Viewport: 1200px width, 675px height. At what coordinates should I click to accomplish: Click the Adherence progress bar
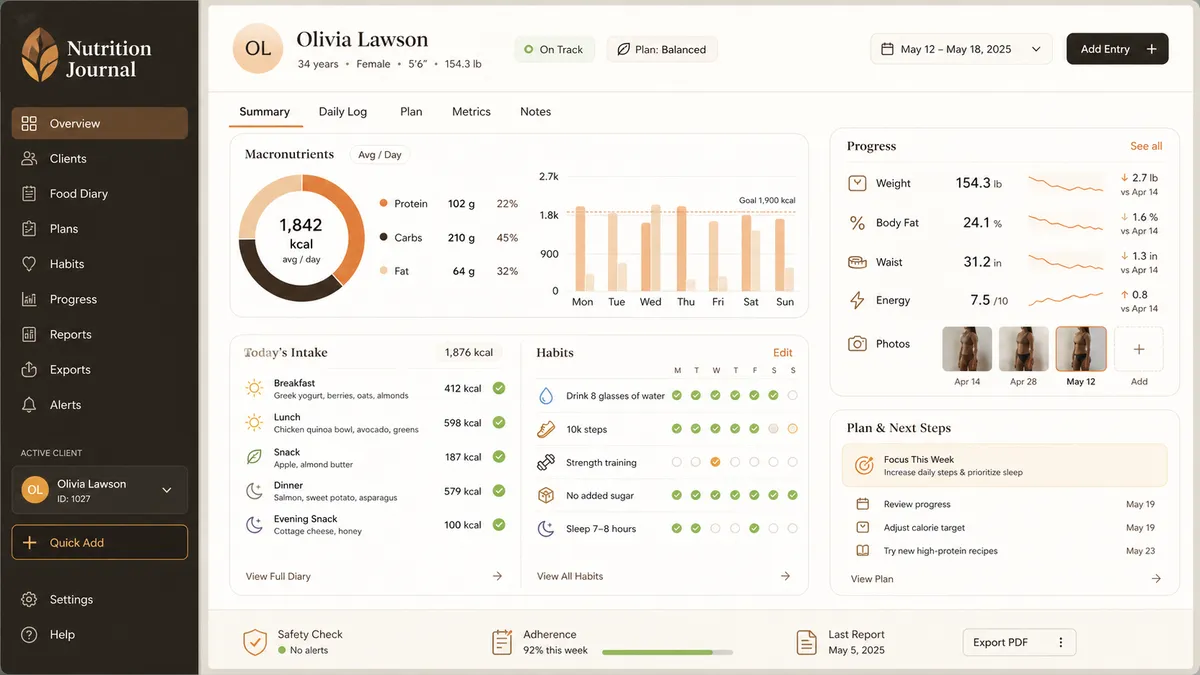(667, 653)
